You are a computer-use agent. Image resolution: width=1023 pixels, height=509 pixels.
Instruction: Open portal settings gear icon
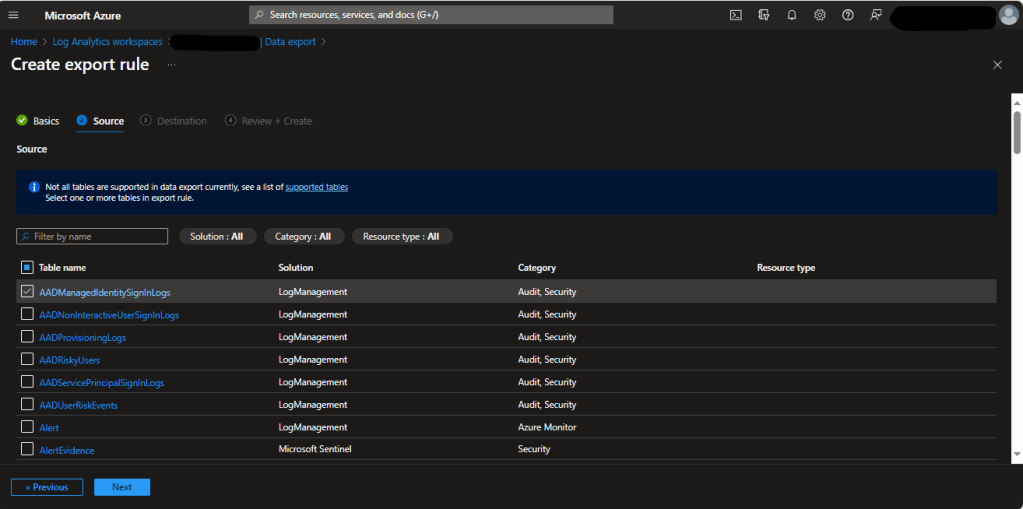tap(820, 15)
